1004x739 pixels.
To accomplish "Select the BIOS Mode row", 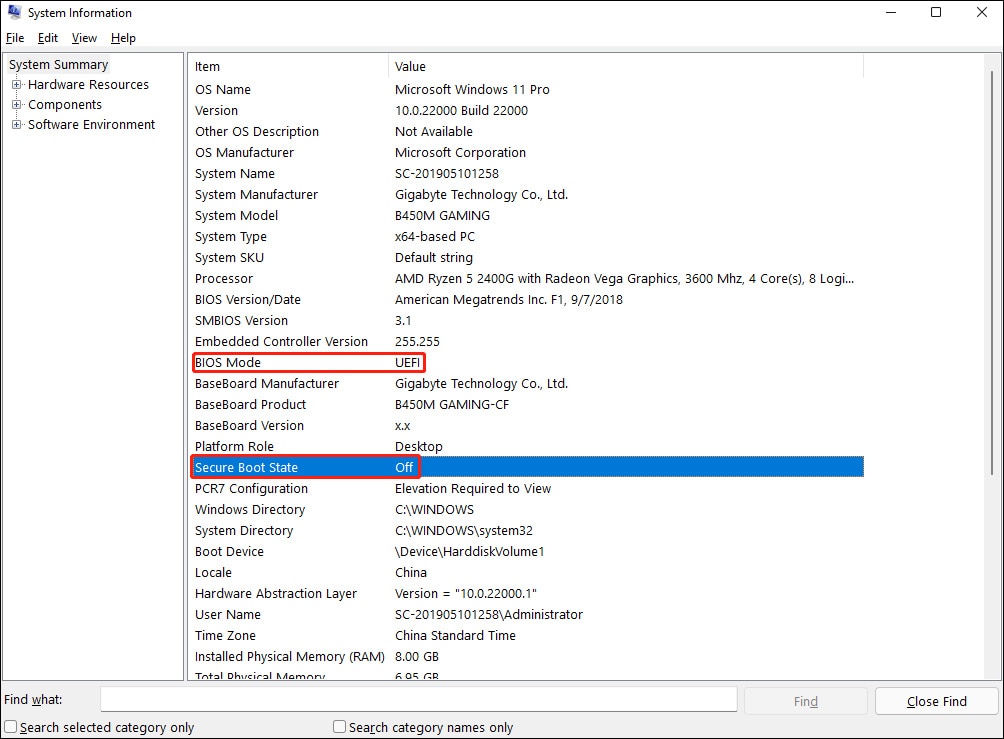I will (527, 362).
